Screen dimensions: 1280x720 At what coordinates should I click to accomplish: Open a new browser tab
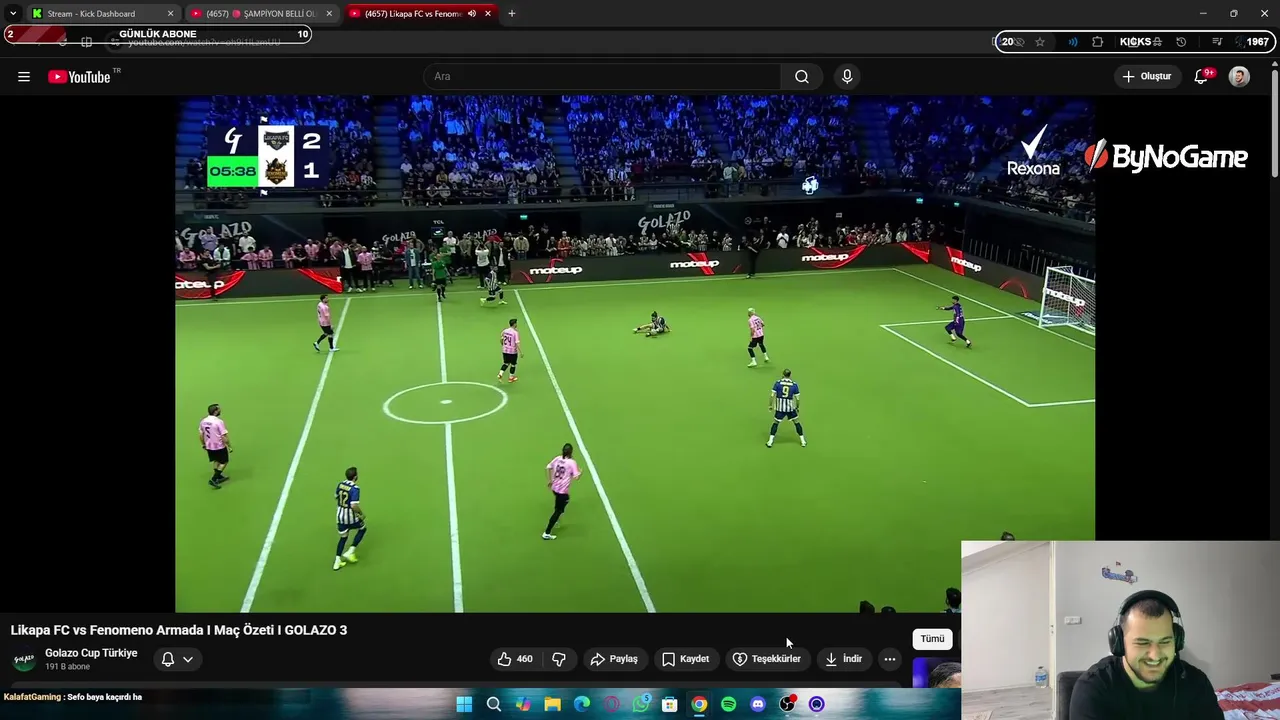pos(512,14)
